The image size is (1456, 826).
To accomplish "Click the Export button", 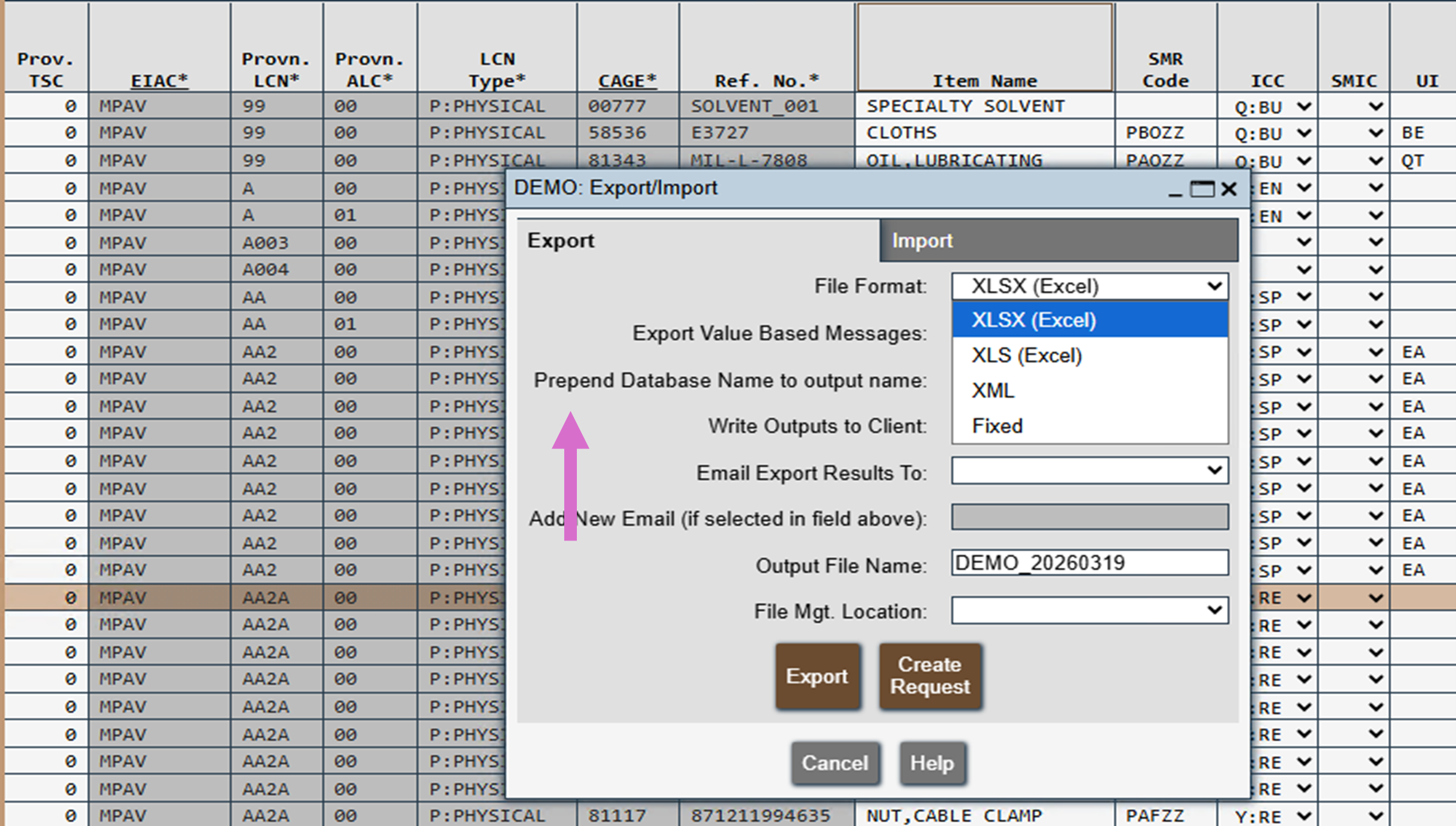I will (818, 675).
